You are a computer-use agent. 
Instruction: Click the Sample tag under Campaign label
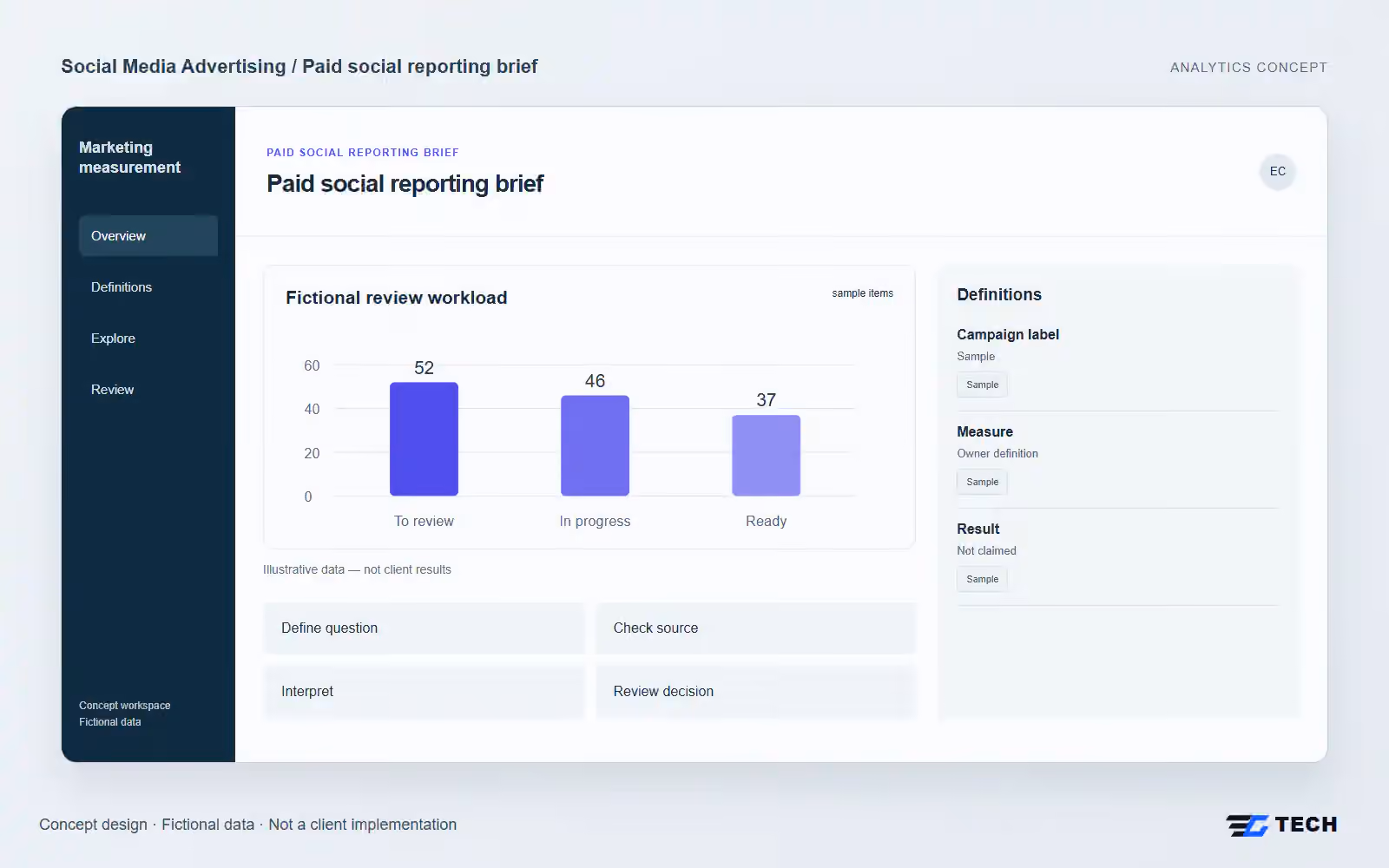pos(982,385)
